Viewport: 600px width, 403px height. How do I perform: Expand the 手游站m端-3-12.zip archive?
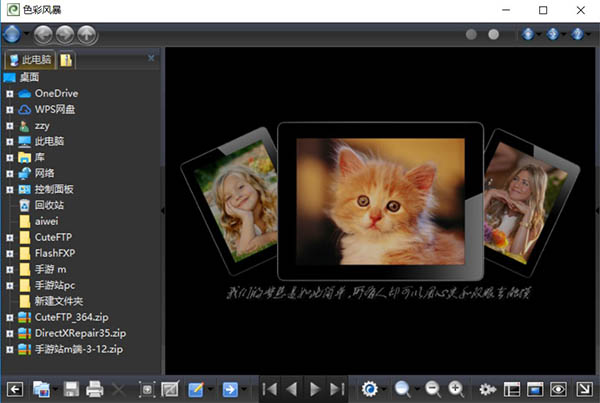[x=10, y=349]
